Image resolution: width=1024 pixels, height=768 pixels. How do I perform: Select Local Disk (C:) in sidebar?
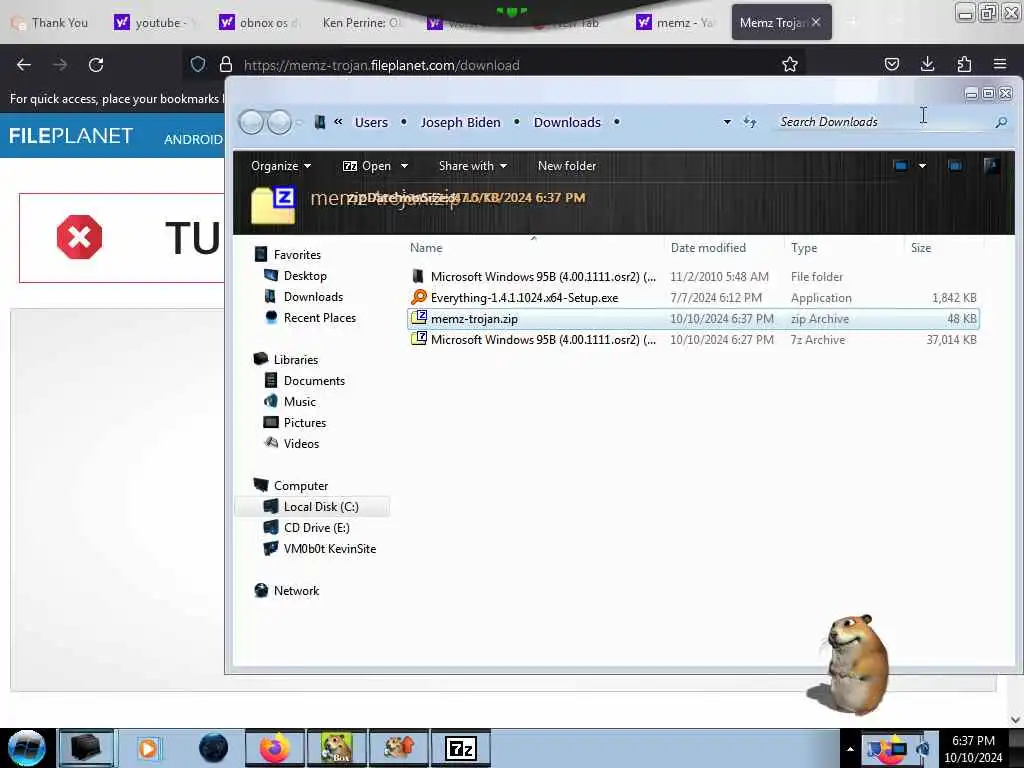click(x=312, y=507)
